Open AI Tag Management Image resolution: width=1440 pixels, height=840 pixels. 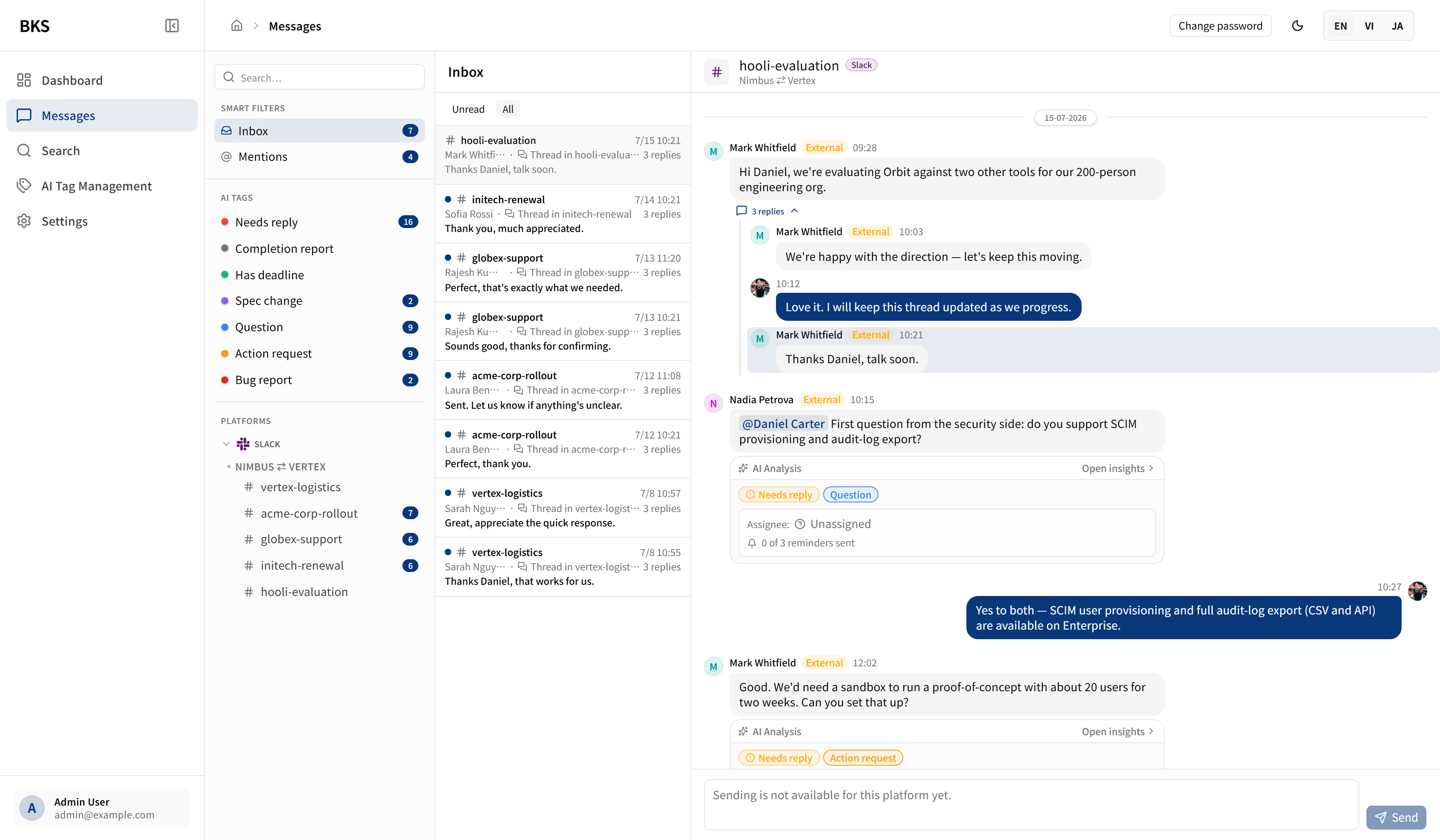coord(102,186)
